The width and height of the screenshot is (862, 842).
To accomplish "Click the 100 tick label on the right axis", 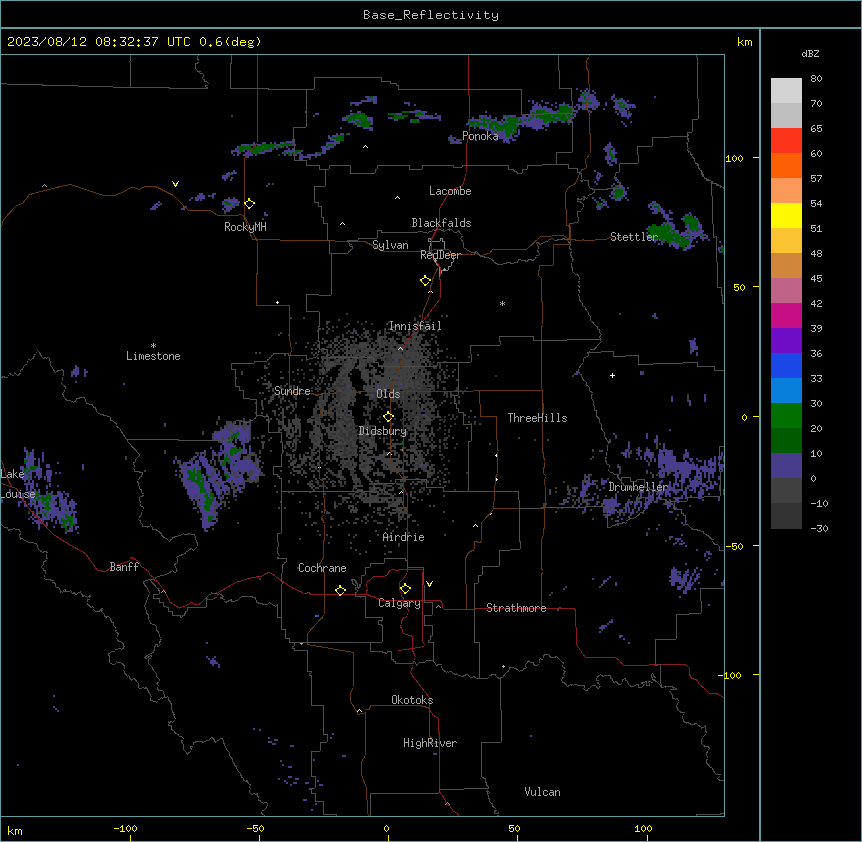I will 734,158.
